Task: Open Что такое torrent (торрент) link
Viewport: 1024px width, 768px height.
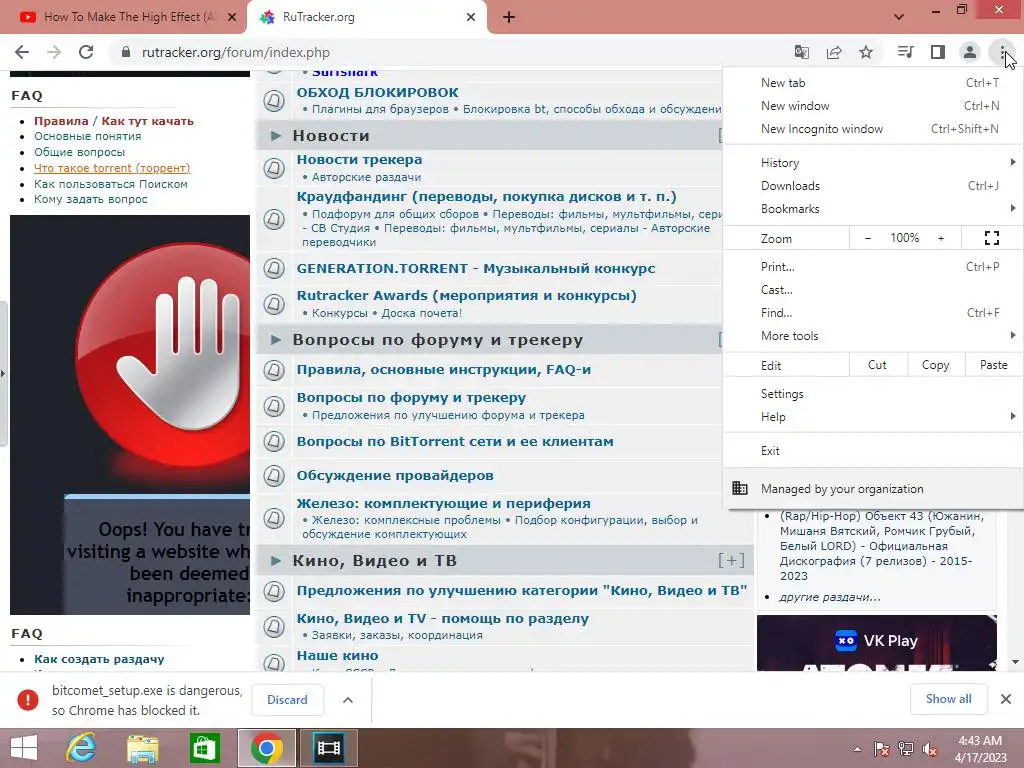Action: [x=112, y=168]
